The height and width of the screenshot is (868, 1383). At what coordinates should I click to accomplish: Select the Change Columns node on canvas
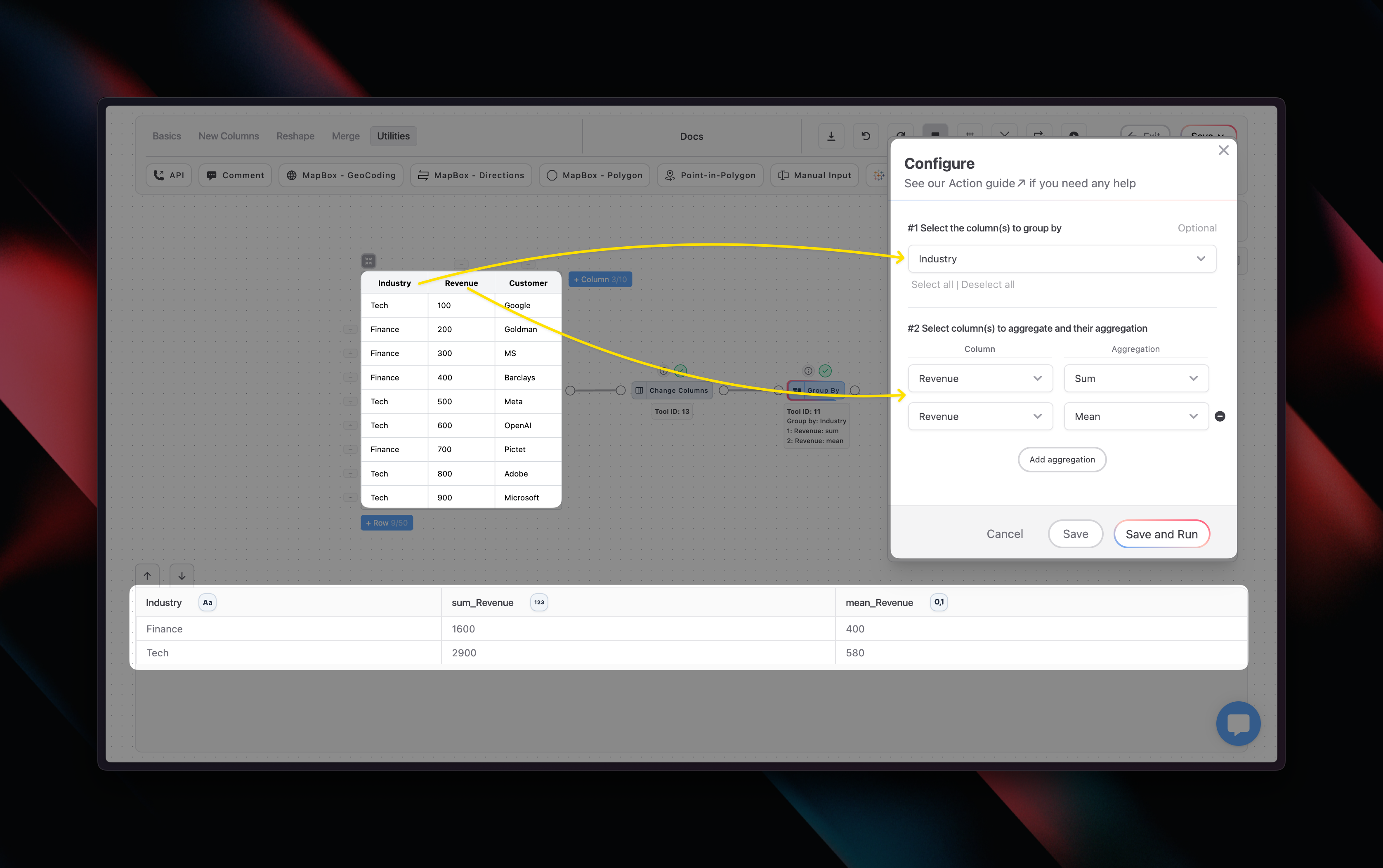(x=672, y=390)
